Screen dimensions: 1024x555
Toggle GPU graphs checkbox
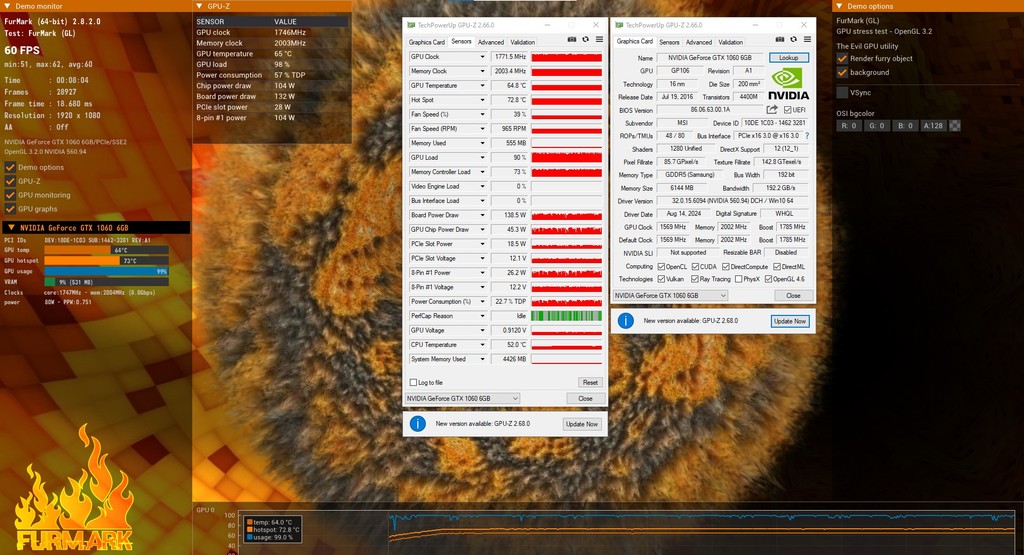(x=10, y=209)
